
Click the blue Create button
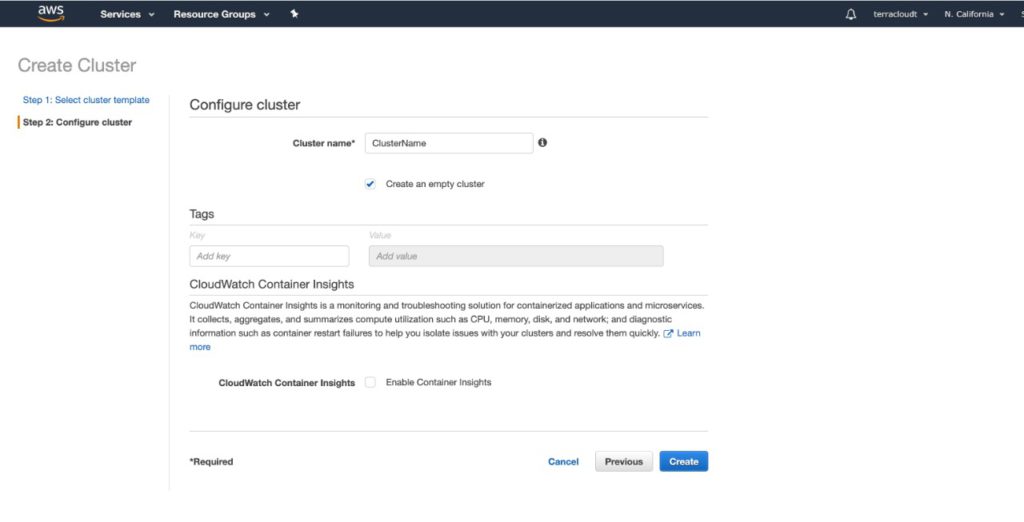(684, 461)
